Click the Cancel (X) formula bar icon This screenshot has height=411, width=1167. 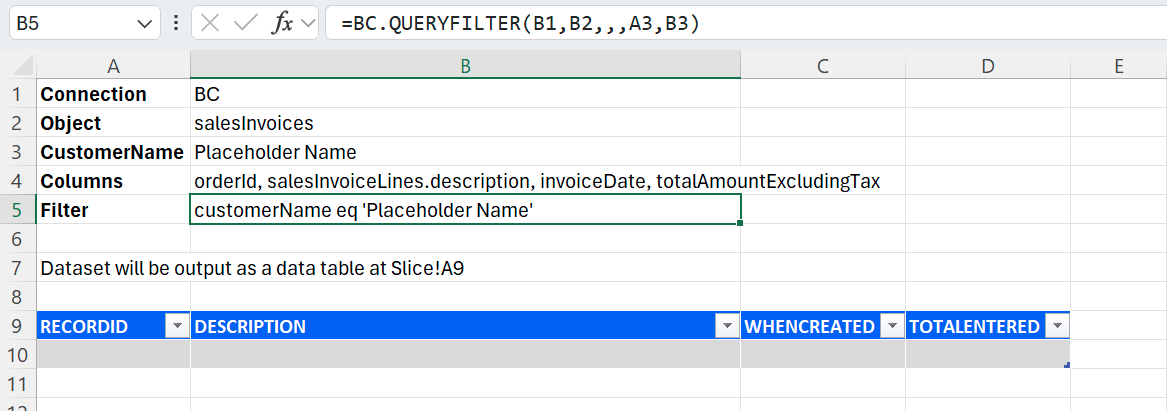click(210, 23)
